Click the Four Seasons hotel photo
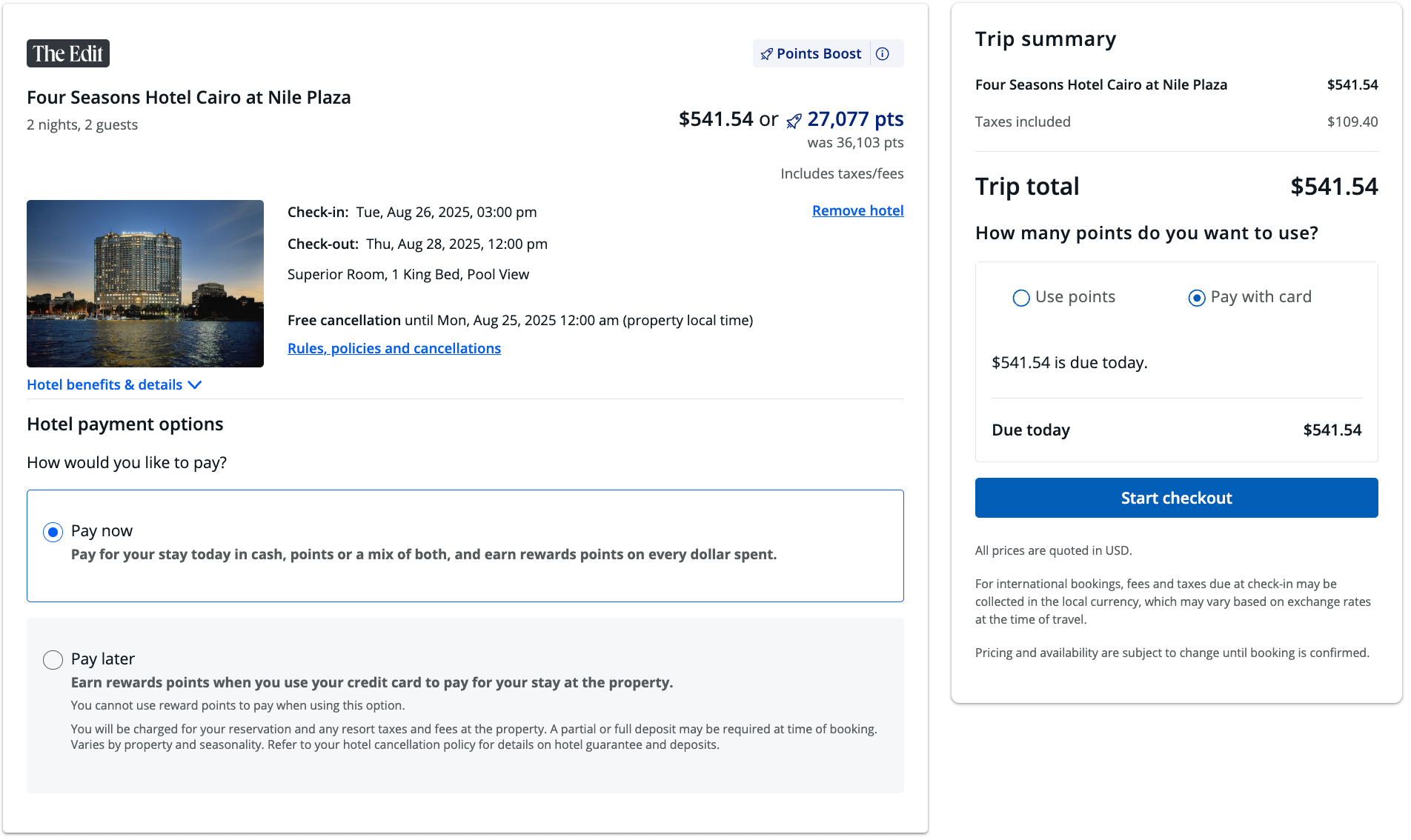Viewport: 1411px width, 840px height. pyautogui.click(x=145, y=284)
